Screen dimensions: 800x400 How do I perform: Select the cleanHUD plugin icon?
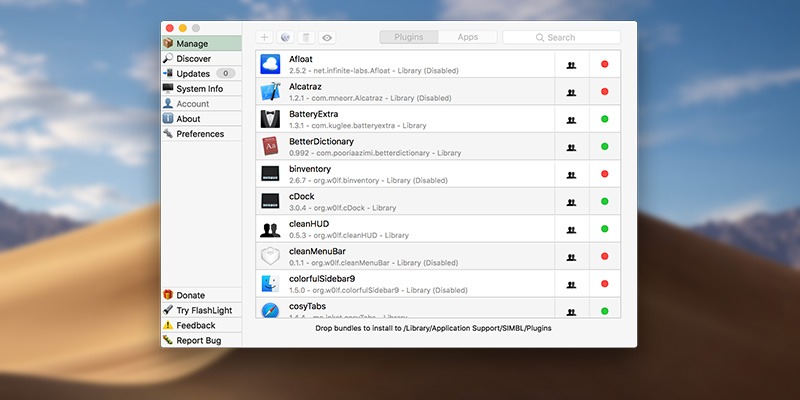pyautogui.click(x=270, y=229)
